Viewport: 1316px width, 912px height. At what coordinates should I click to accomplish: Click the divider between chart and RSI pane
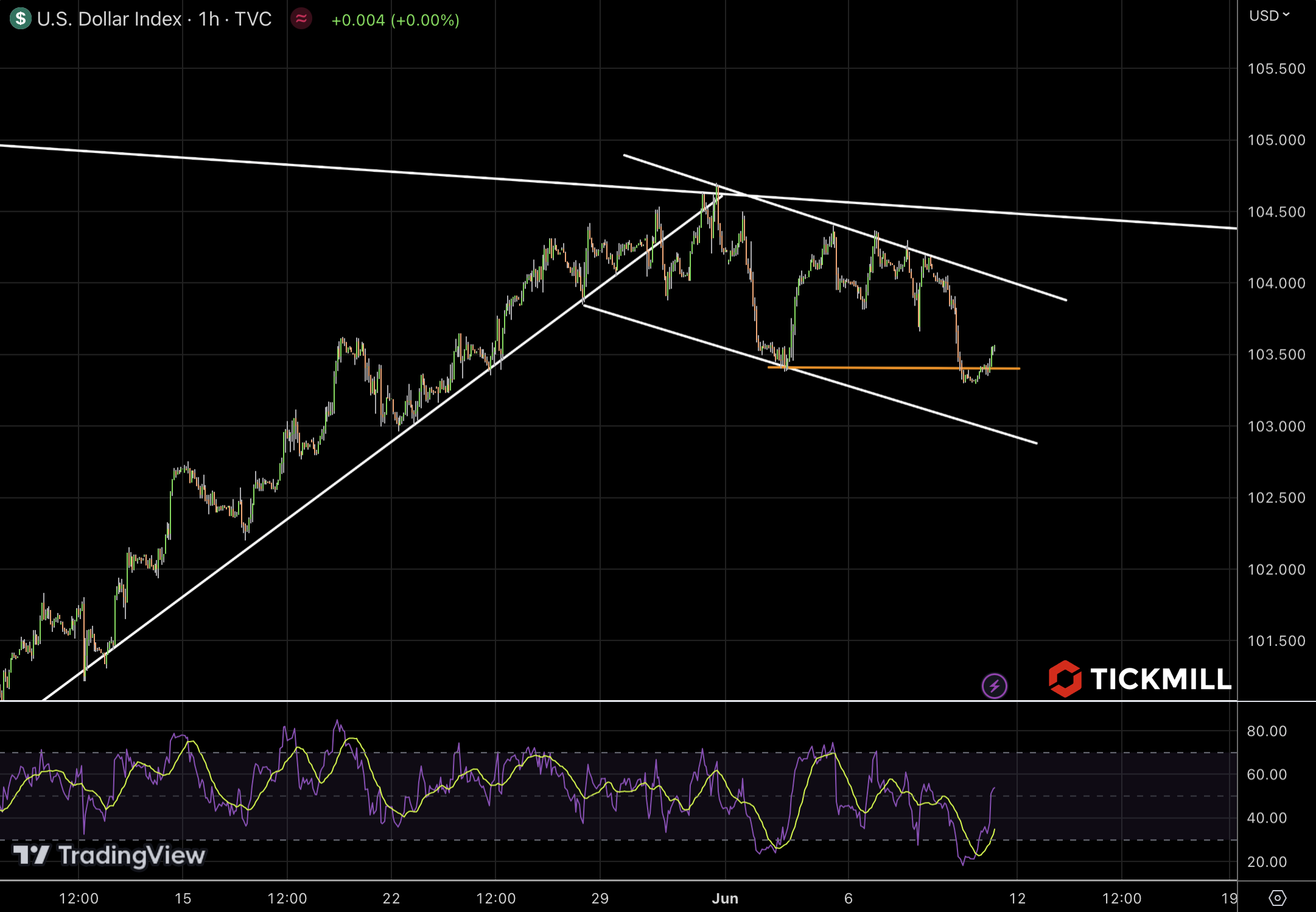[x=609, y=701]
